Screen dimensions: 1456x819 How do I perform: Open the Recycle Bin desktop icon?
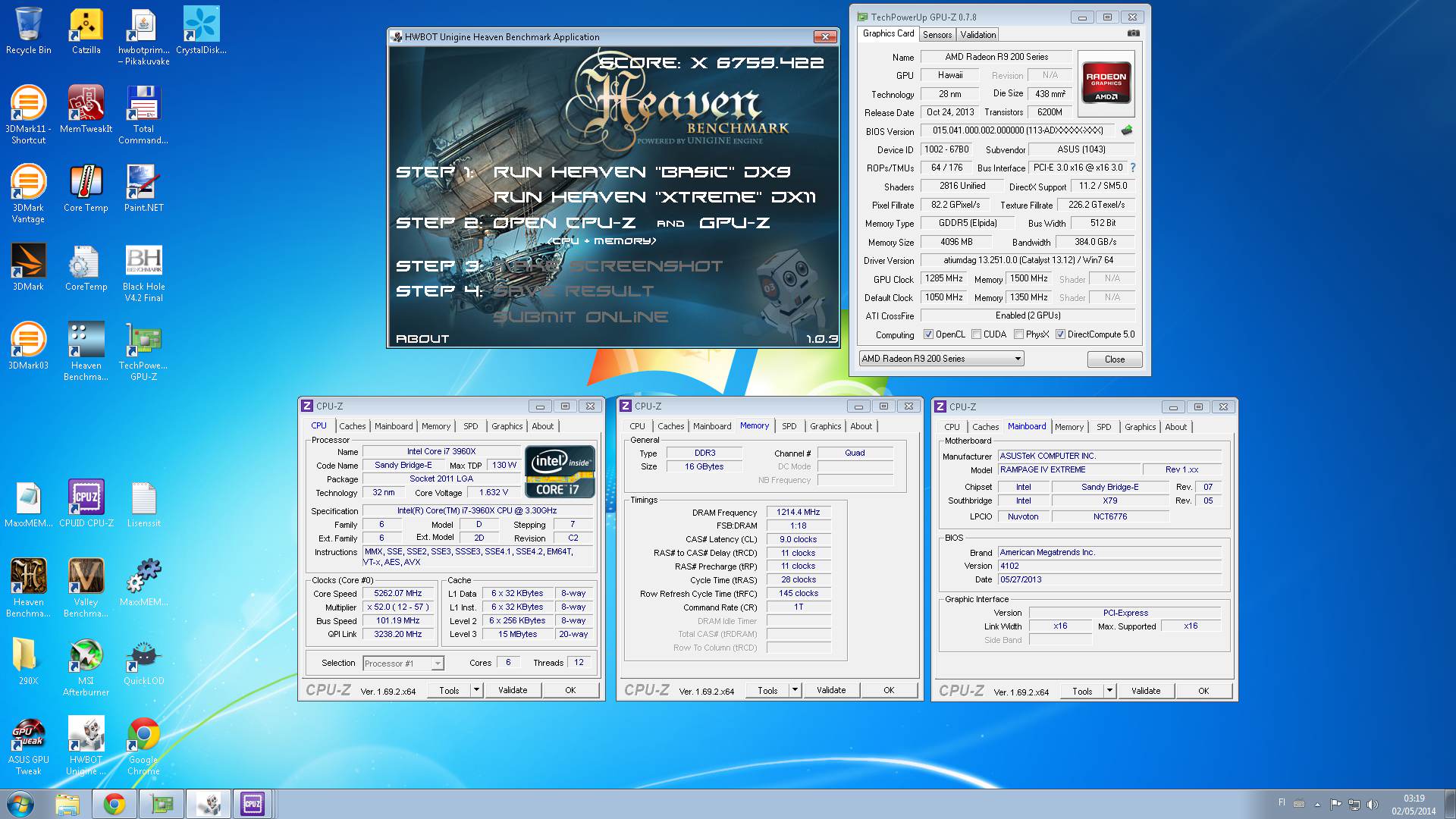point(29,31)
